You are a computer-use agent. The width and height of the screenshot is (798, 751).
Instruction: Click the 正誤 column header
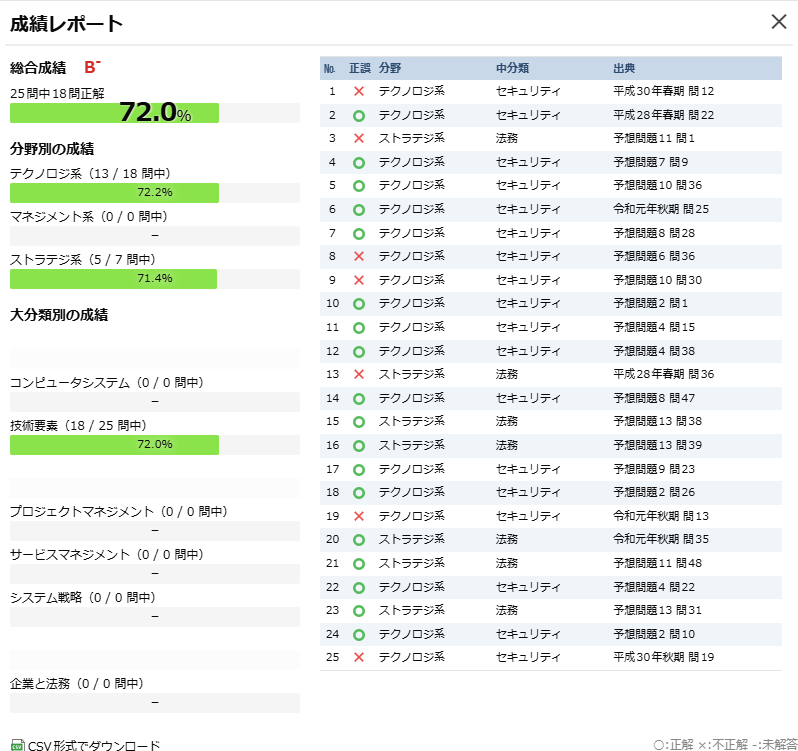tap(360, 68)
